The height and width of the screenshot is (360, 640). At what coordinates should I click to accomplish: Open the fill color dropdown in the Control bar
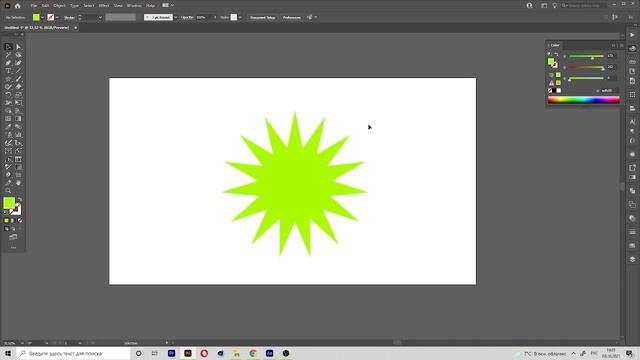[42, 17]
